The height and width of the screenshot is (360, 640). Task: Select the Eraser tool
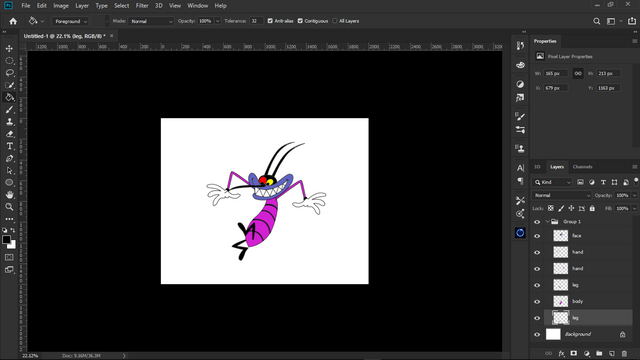[9, 134]
